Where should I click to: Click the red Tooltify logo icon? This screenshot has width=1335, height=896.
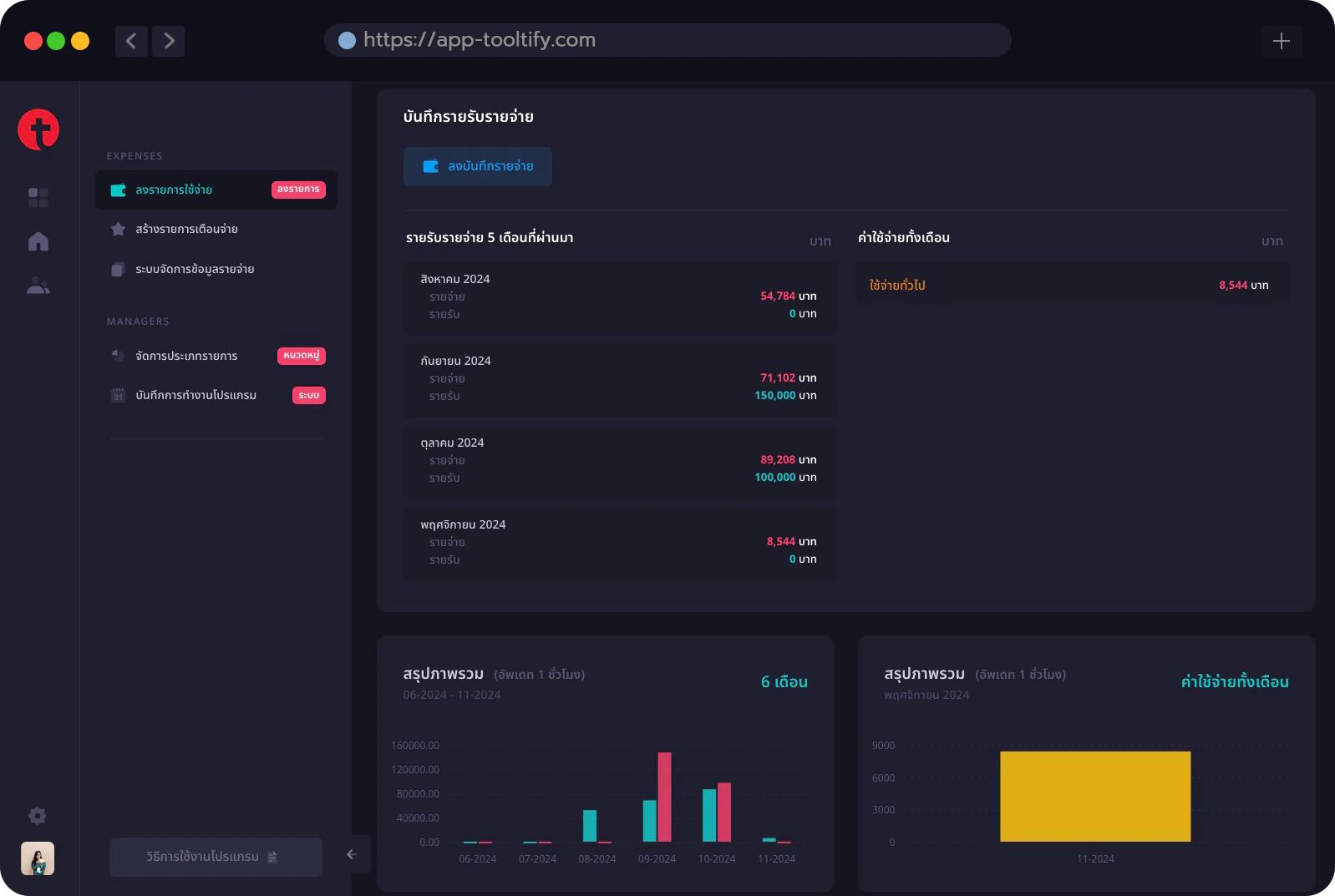38,129
